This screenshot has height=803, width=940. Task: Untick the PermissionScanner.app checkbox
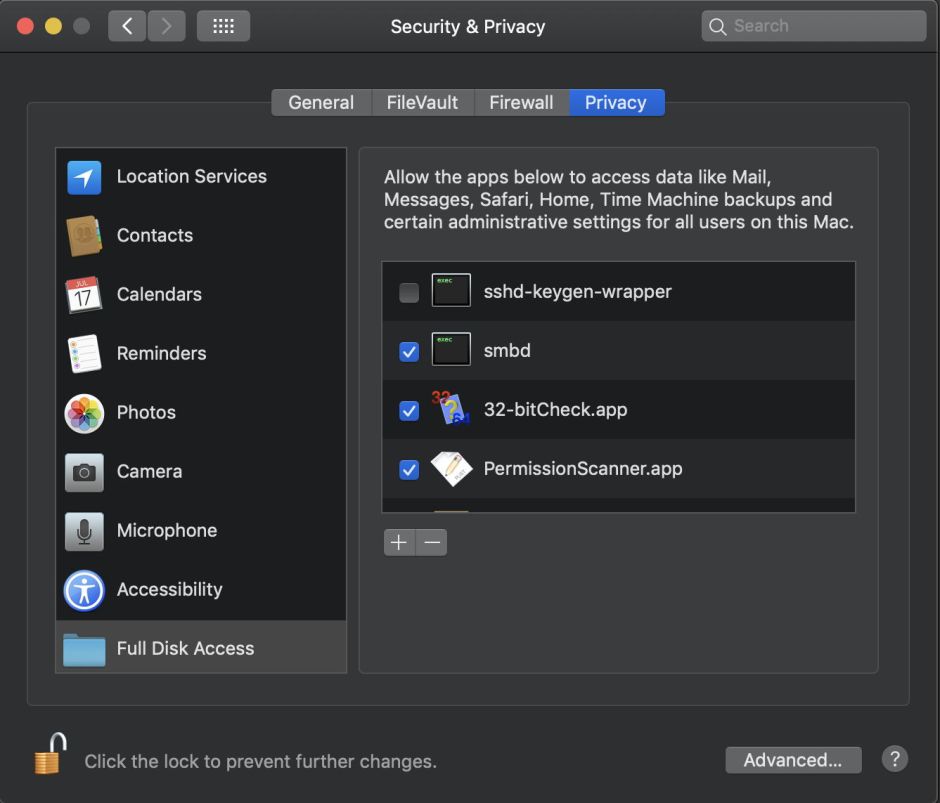point(409,470)
